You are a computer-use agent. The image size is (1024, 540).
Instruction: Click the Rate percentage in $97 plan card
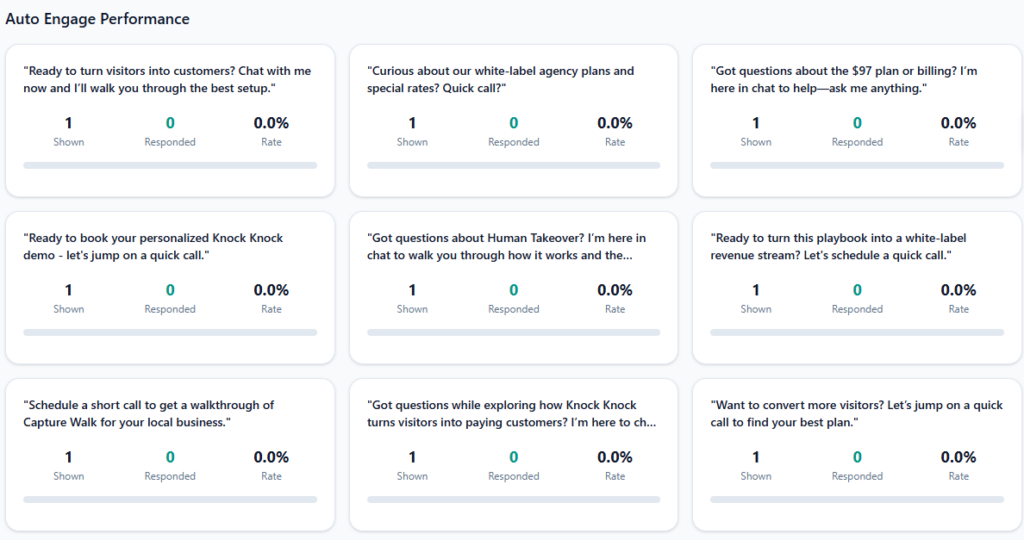pyautogui.click(x=958, y=123)
